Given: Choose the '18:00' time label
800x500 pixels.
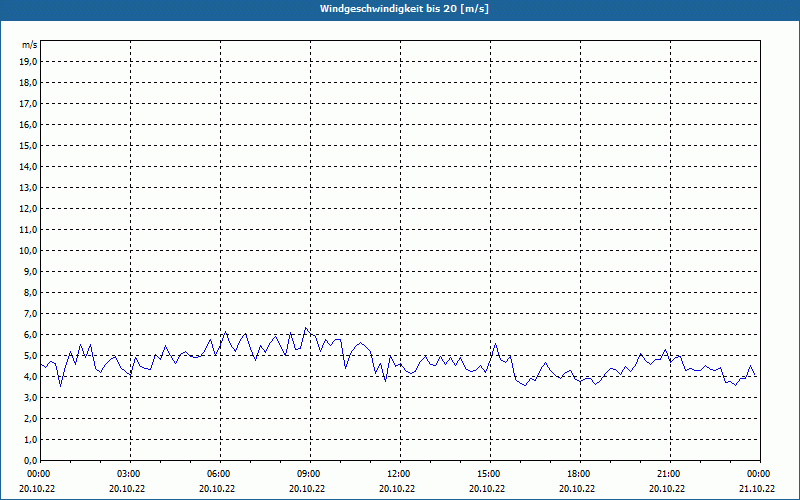Looking at the screenshot, I should tap(581, 474).
